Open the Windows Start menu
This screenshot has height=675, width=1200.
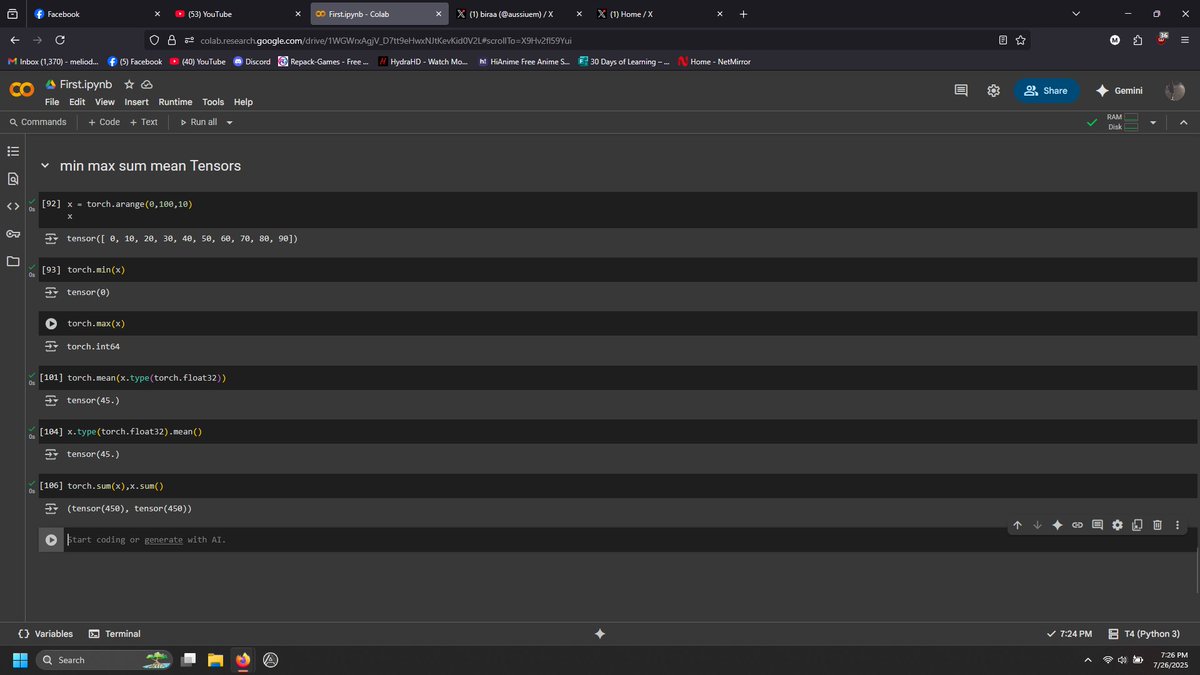click(19, 660)
